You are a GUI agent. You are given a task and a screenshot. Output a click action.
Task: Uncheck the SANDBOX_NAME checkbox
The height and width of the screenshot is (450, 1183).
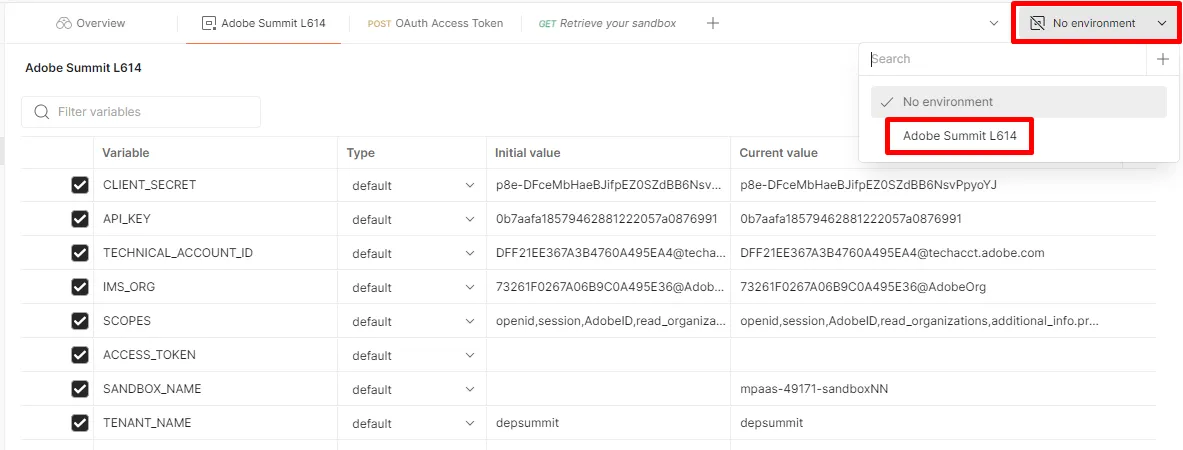pos(79,389)
